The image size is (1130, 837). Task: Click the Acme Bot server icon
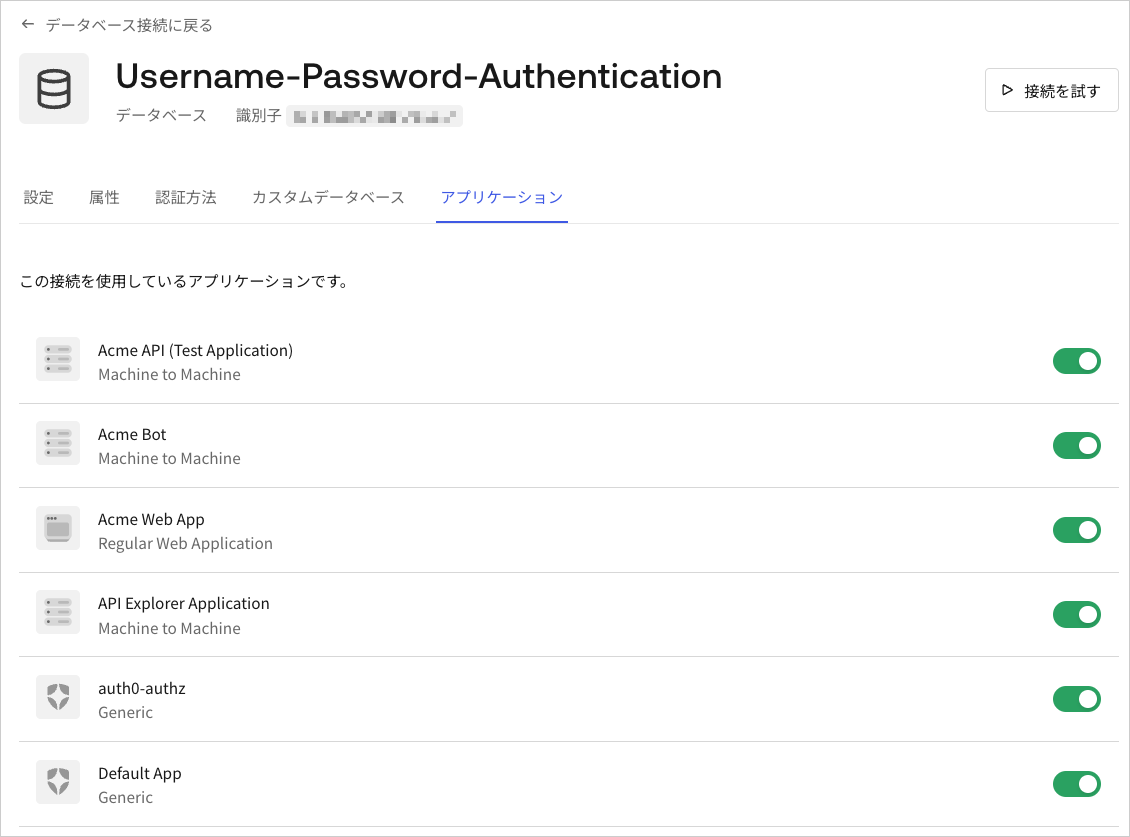click(x=58, y=443)
